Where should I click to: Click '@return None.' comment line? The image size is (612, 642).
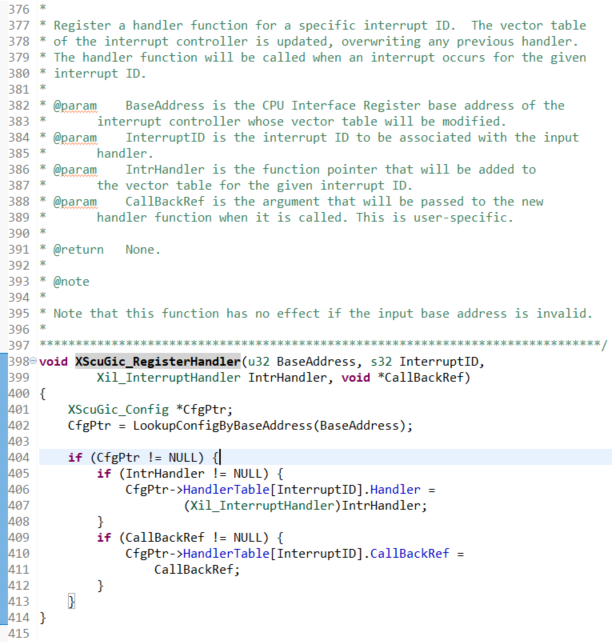click(107, 249)
